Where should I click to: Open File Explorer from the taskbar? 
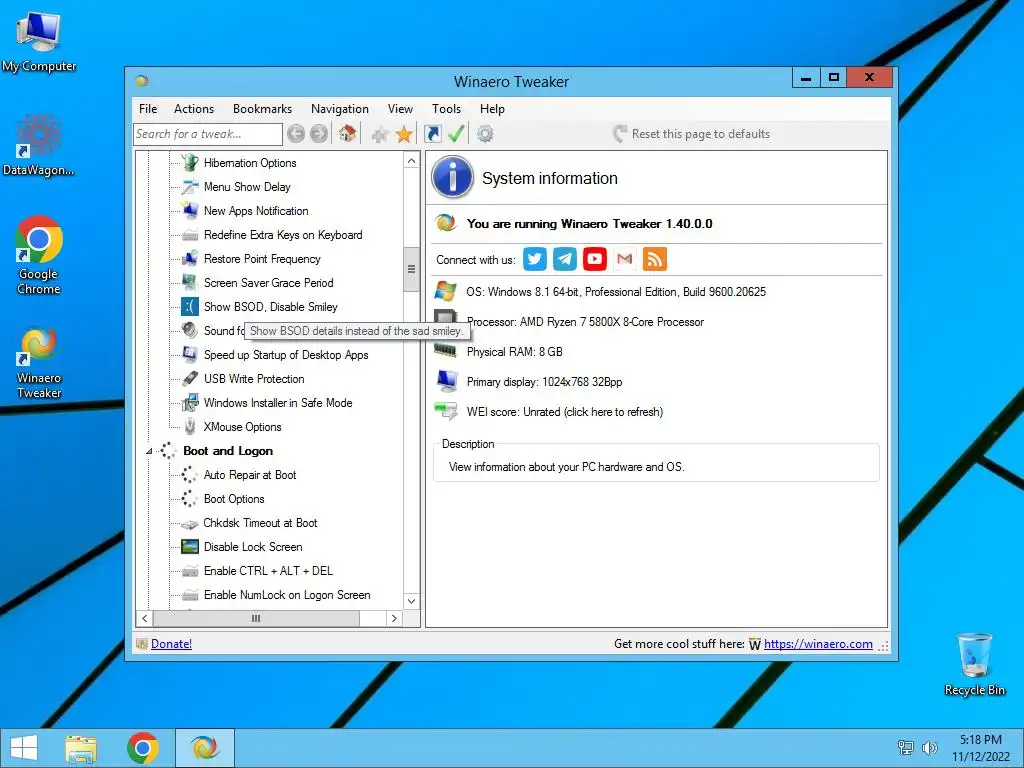(81, 748)
